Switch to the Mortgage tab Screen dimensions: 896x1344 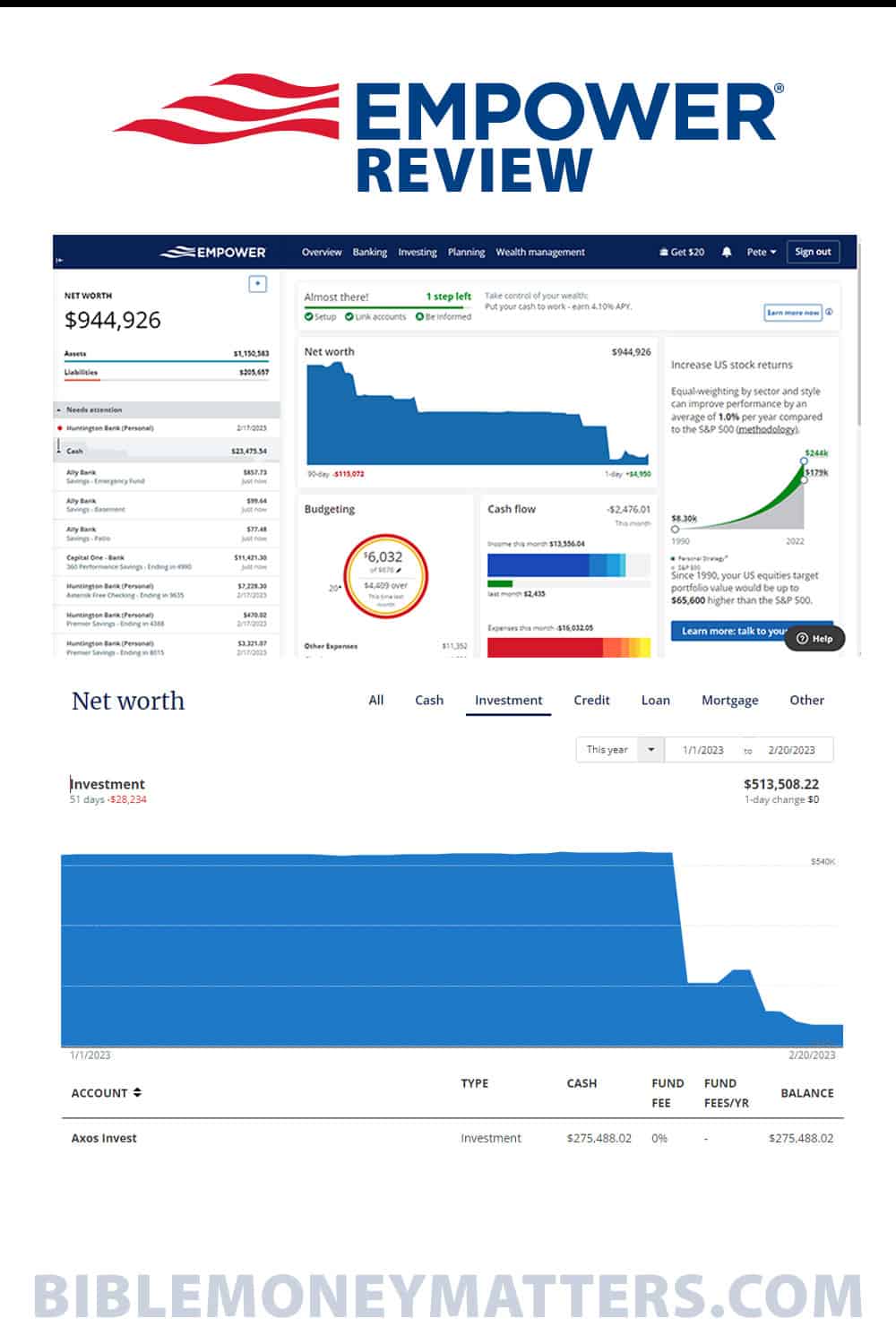point(730,701)
